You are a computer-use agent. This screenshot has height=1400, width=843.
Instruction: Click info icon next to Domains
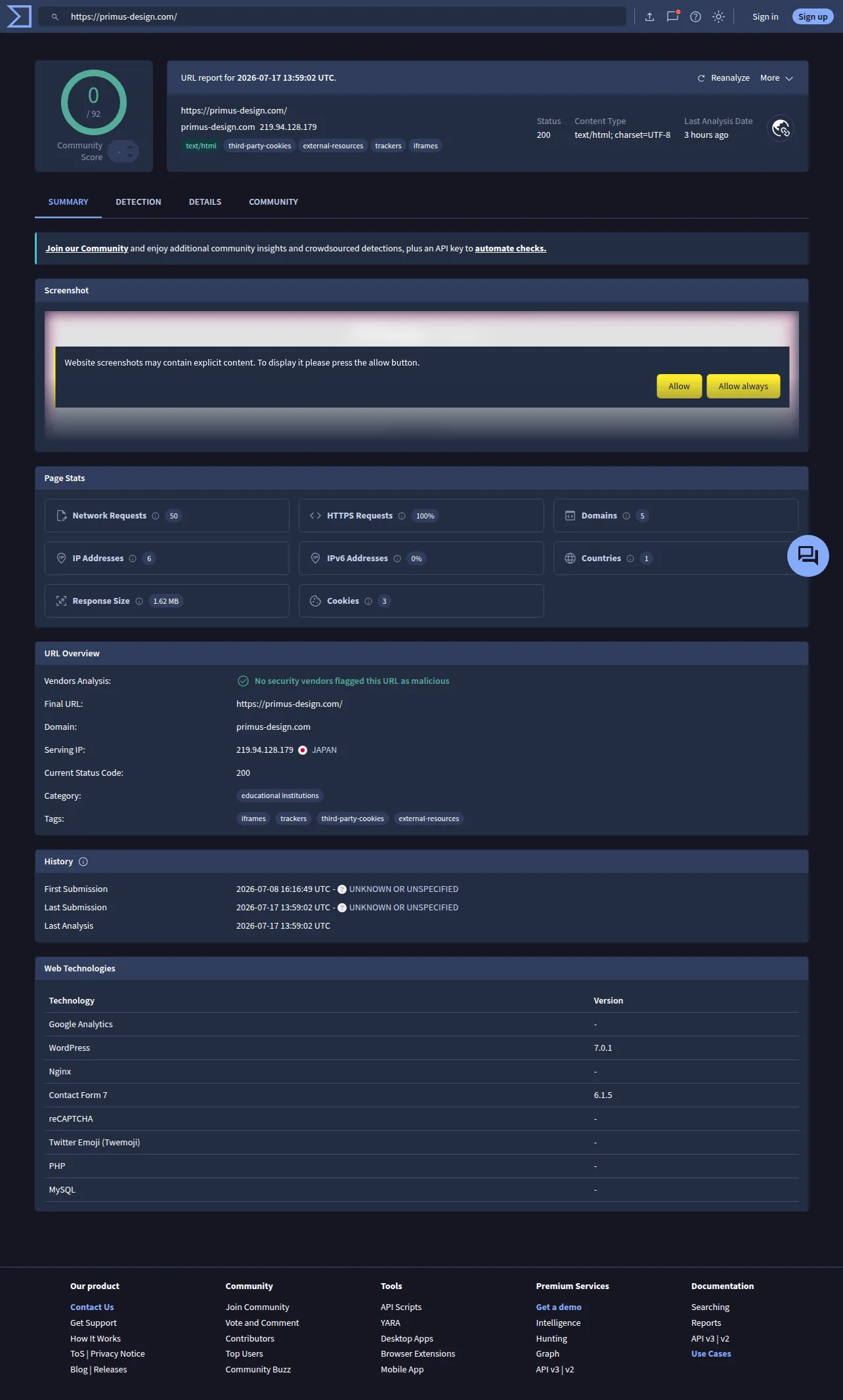coord(626,516)
